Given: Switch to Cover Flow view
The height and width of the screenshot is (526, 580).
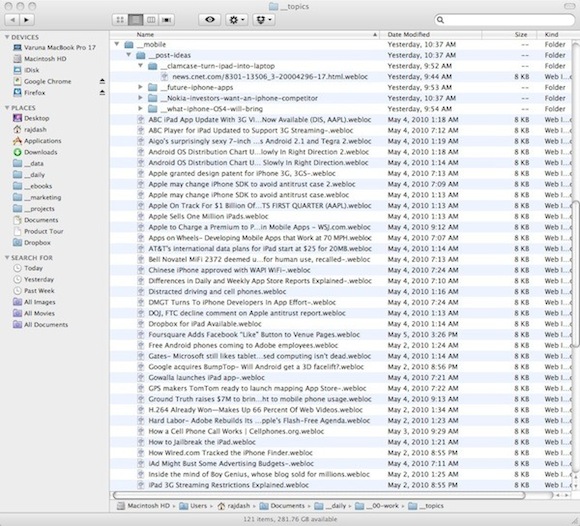Looking at the screenshot, I should click(166, 20).
